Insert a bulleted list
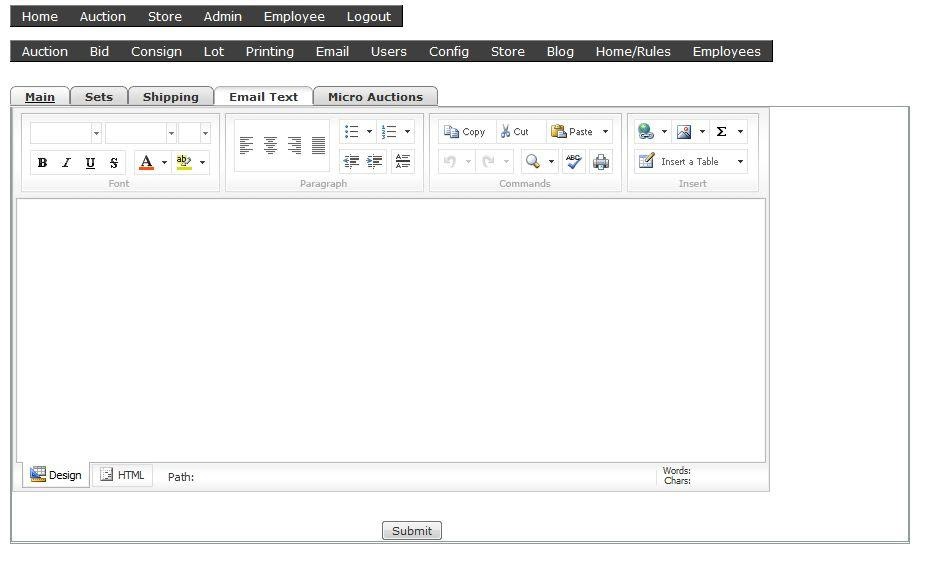This screenshot has height=568, width=928. [352, 131]
